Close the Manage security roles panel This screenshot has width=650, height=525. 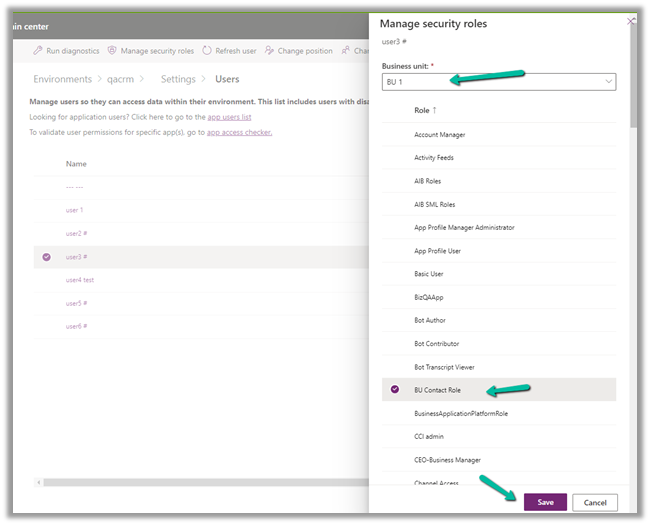(x=630, y=20)
